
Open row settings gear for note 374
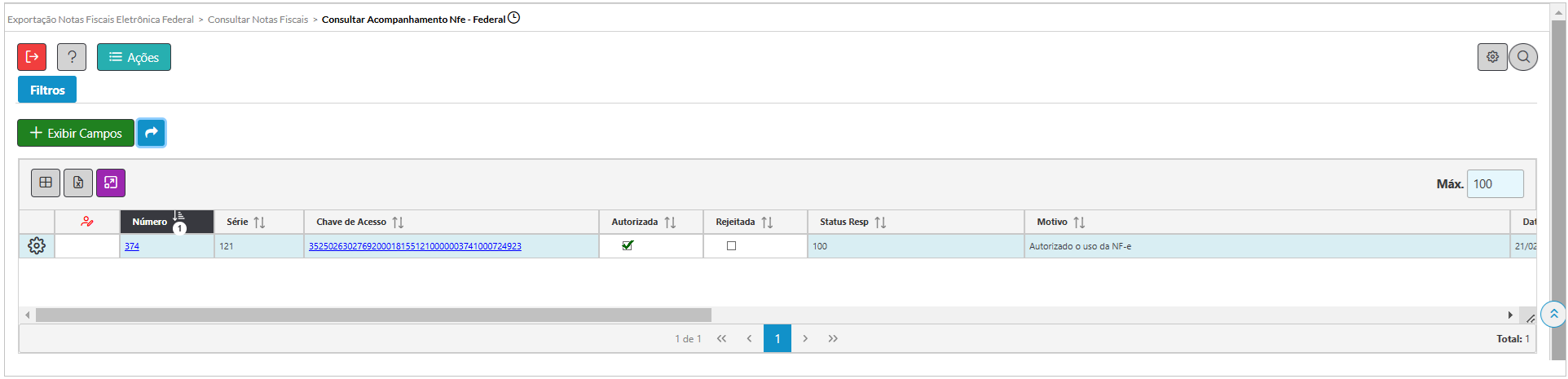point(37,246)
